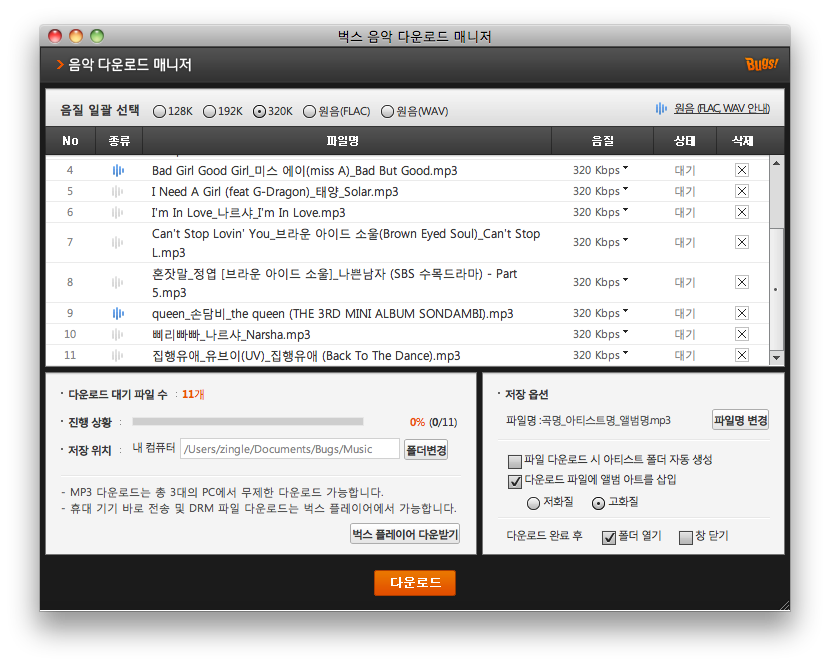Click scrollbar up arrow in file list
The image size is (830, 666).
point(777,164)
